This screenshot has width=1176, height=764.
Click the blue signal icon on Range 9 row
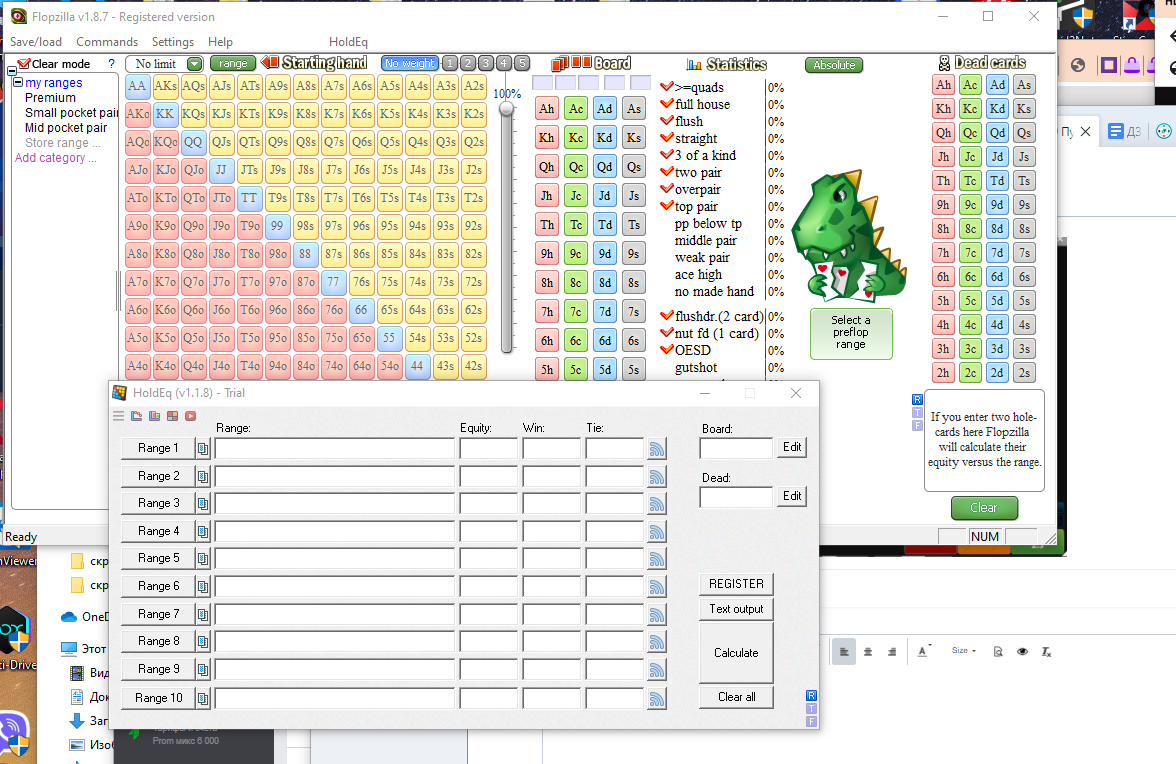click(656, 670)
